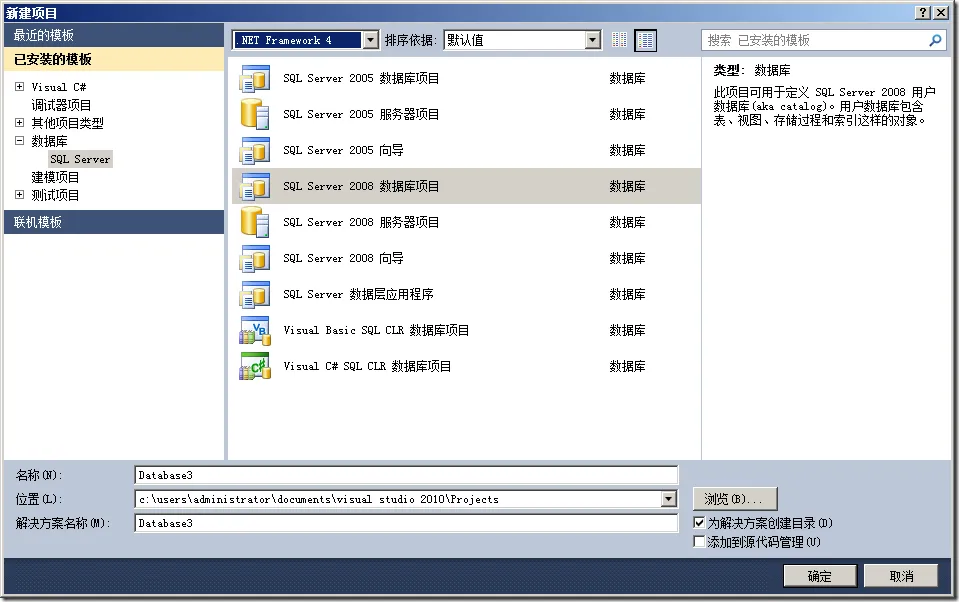The image size is (959, 602).
Task: Click the SQL Server 2005 服务器项目 icon
Action: tap(255, 114)
